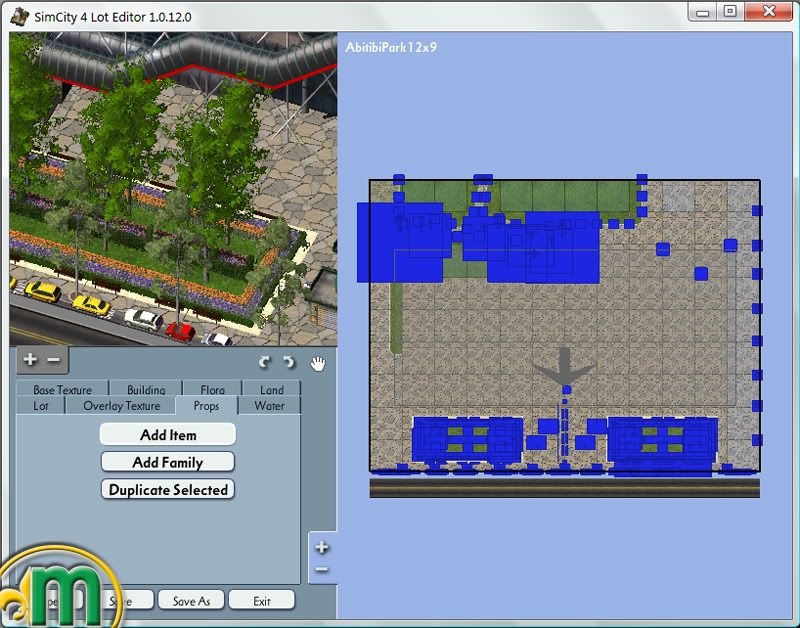Zoom out the lot plan view
The width and height of the screenshot is (800, 628).
click(322, 569)
